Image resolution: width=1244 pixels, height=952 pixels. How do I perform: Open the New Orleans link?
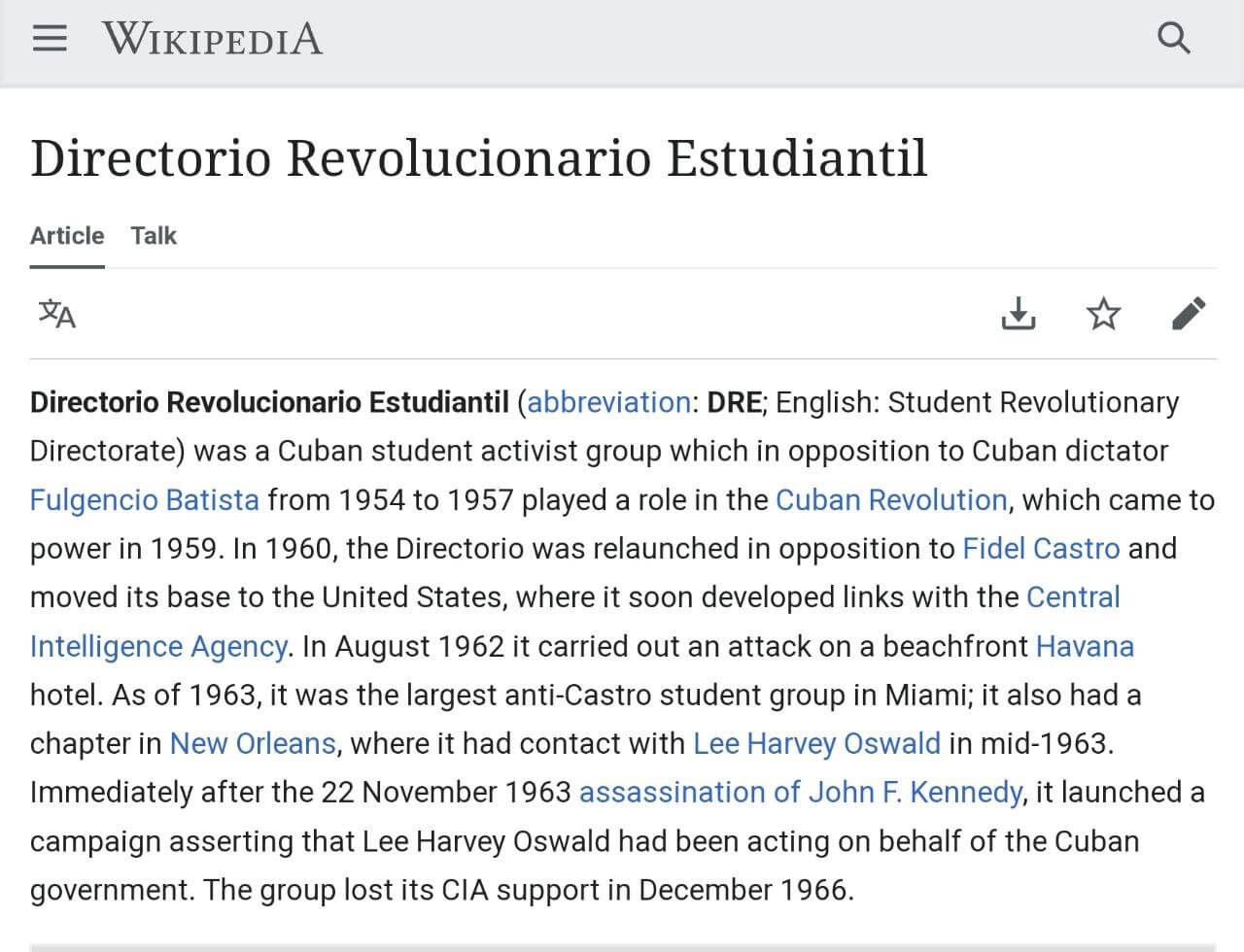click(253, 743)
